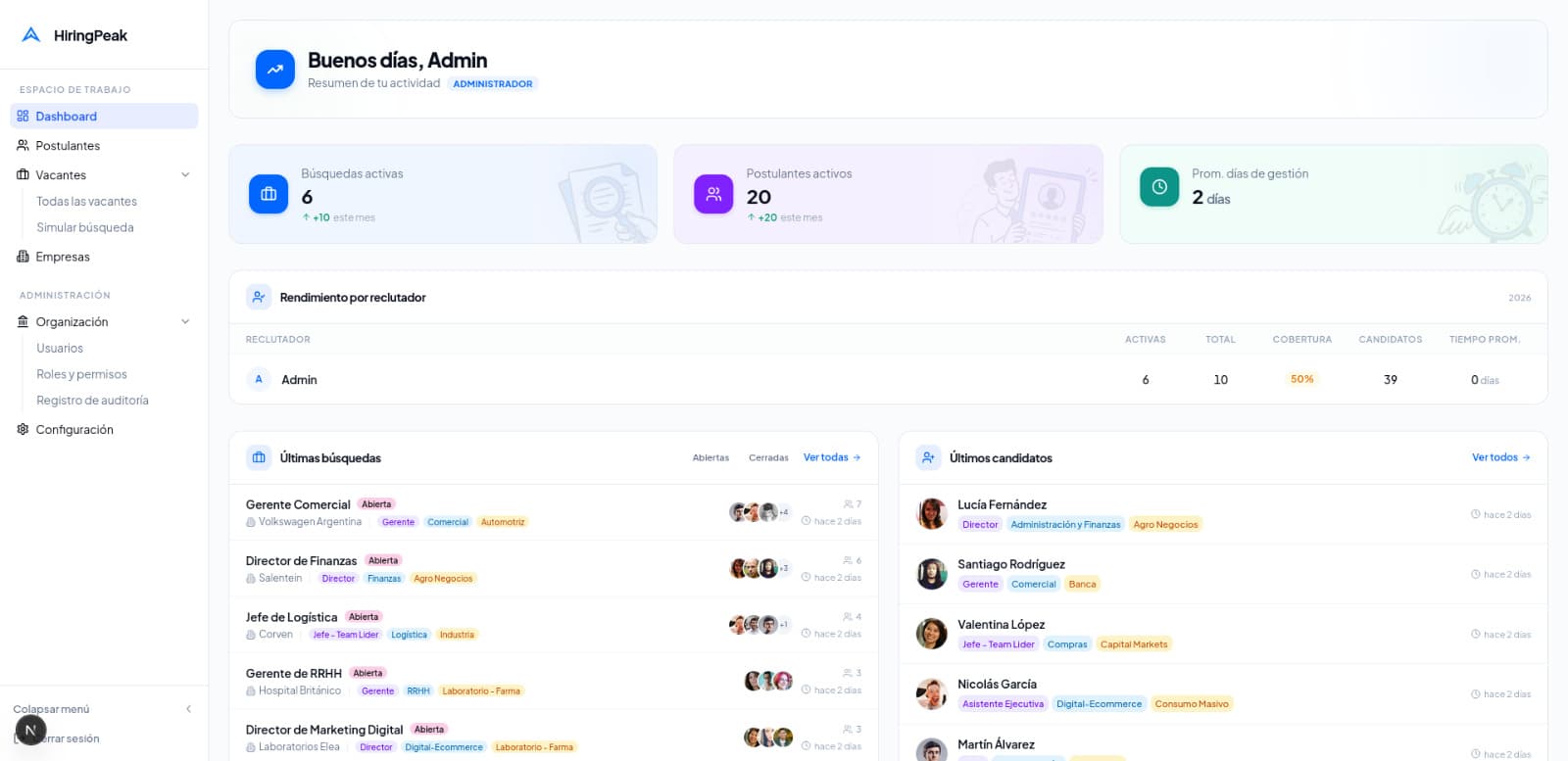The width and height of the screenshot is (1568, 761).
Task: Click the Postulantes activos purple icon
Action: click(x=713, y=194)
